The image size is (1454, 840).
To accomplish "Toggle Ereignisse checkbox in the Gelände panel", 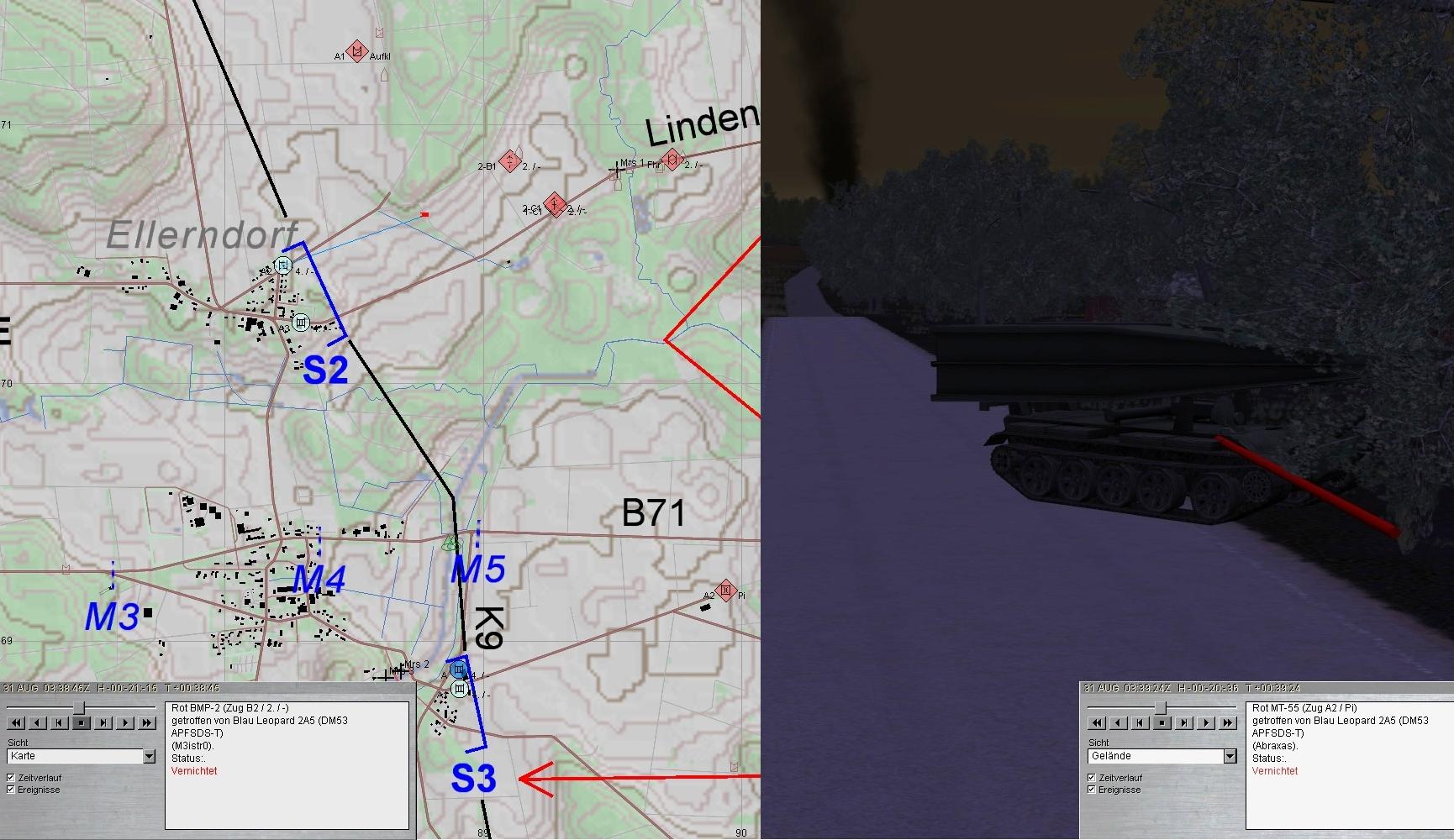I will tap(1092, 790).
